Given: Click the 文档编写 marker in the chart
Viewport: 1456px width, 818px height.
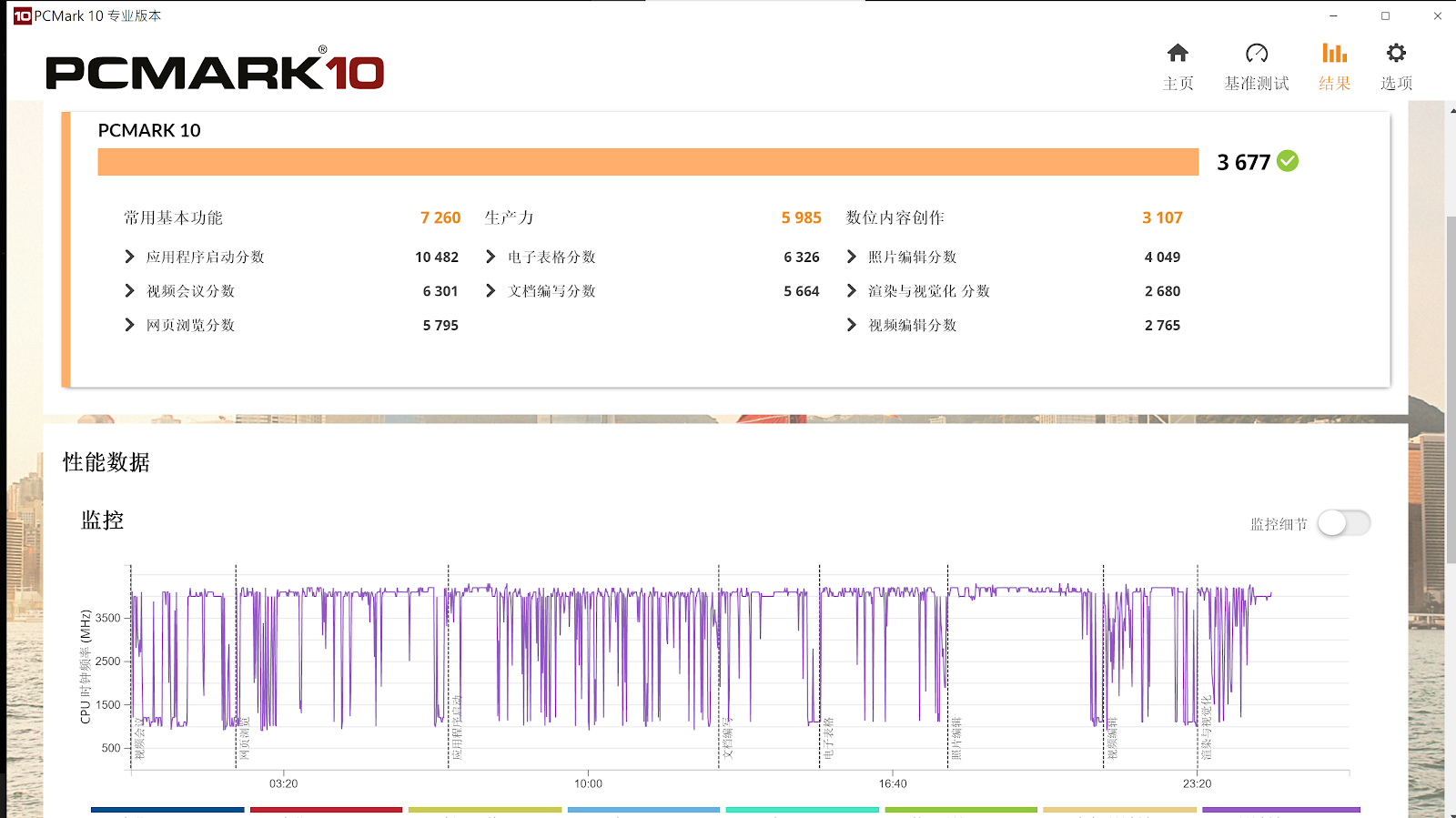Looking at the screenshot, I should pyautogui.click(x=727, y=738).
